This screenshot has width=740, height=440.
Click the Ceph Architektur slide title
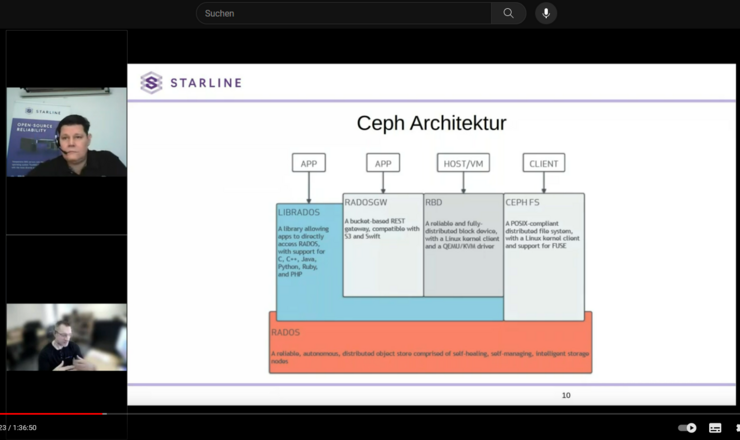pos(431,124)
